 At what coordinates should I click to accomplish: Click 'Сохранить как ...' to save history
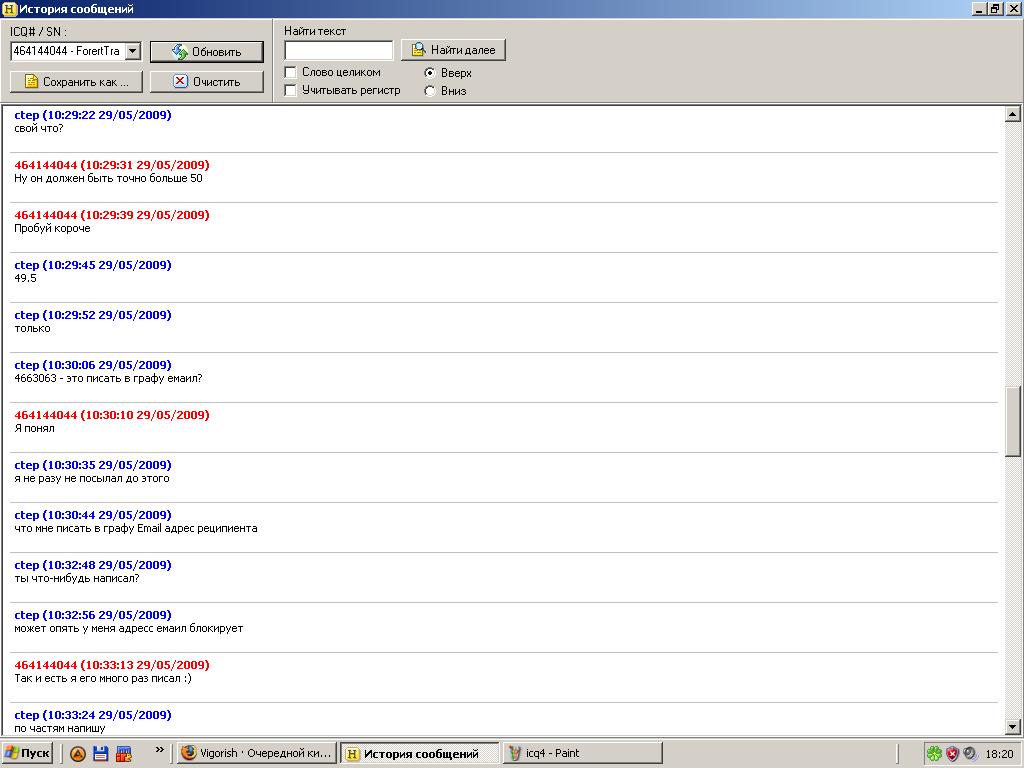point(76,82)
